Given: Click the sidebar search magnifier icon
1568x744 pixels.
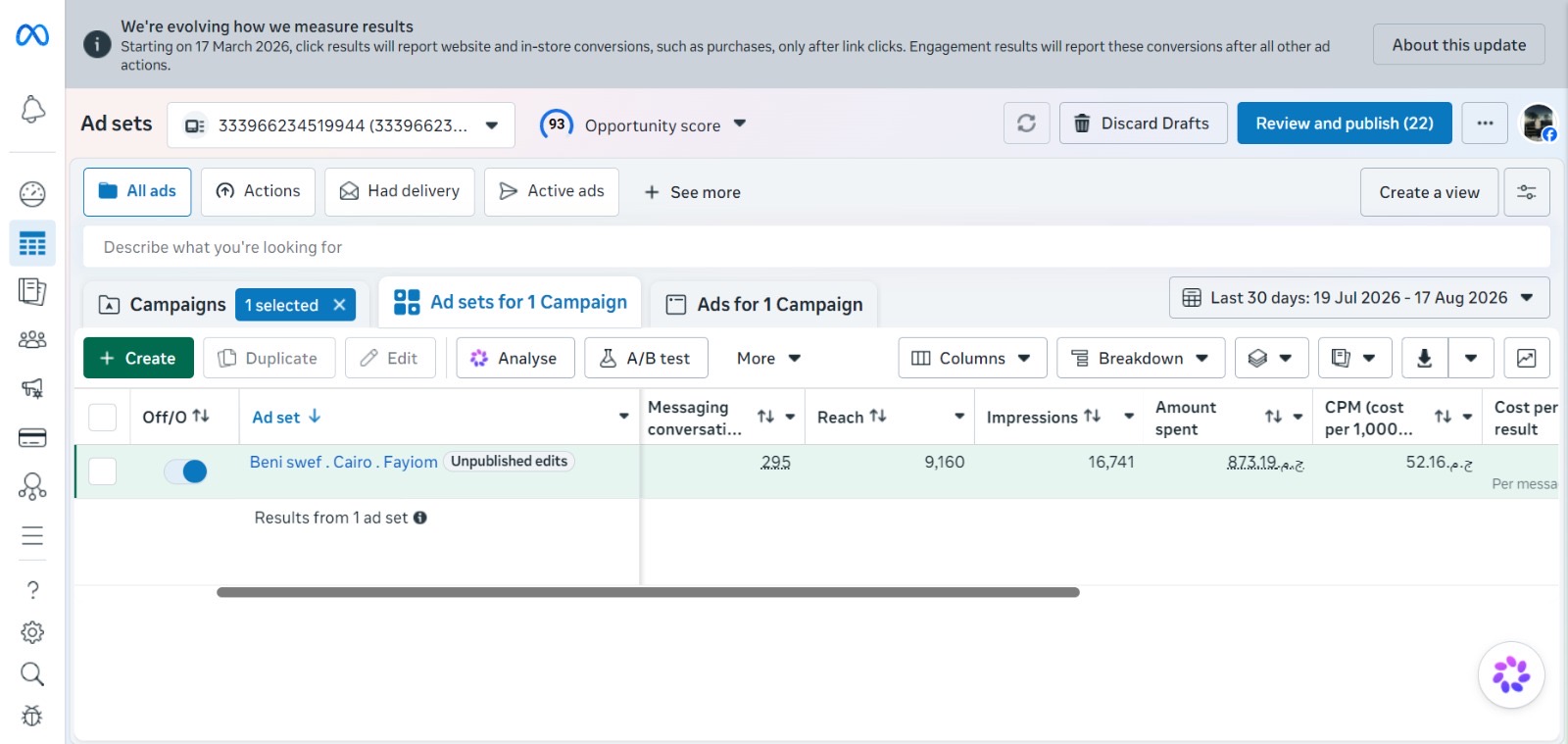Looking at the screenshot, I should pyautogui.click(x=32, y=674).
